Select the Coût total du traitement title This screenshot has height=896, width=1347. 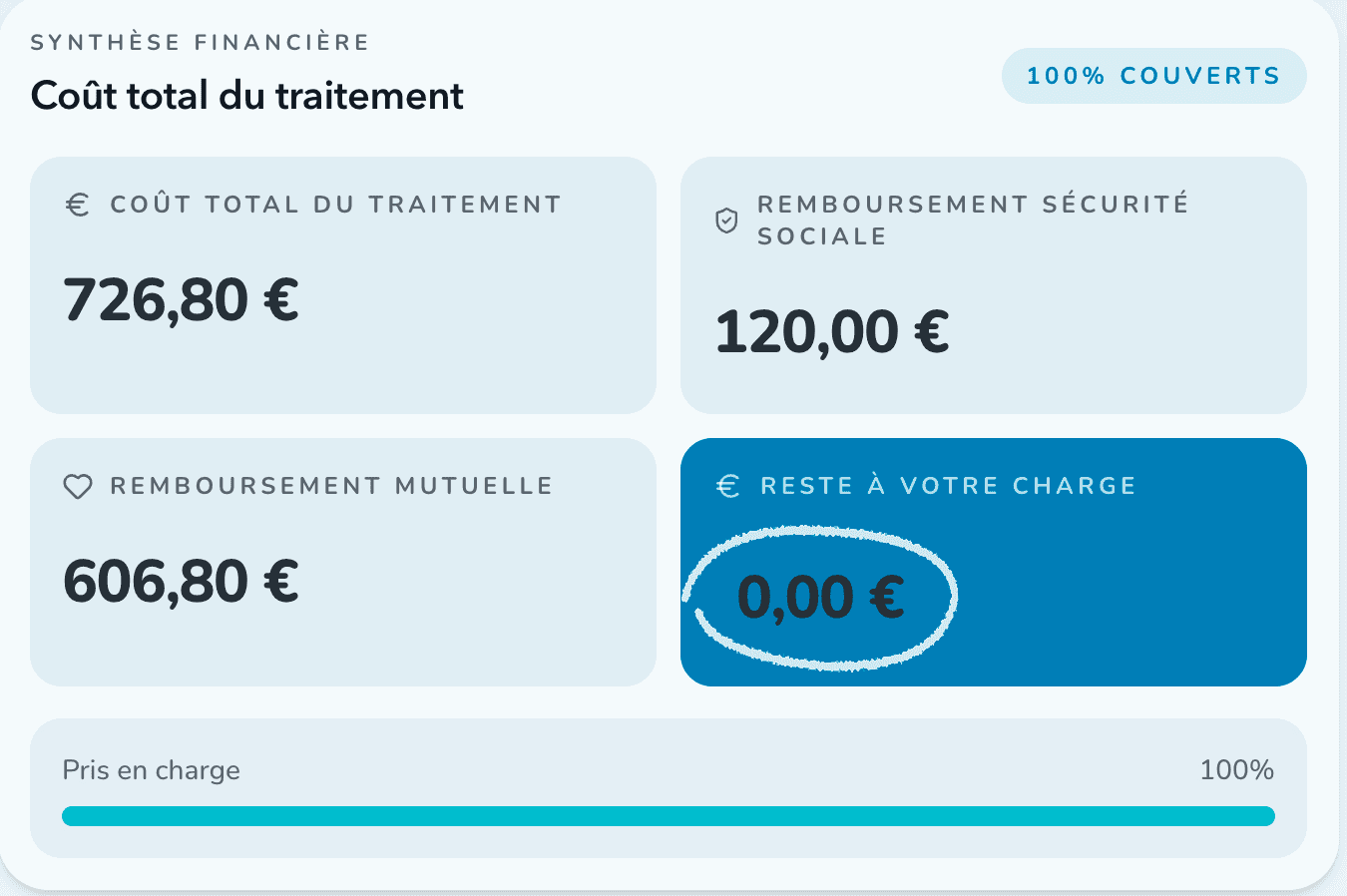[246, 95]
